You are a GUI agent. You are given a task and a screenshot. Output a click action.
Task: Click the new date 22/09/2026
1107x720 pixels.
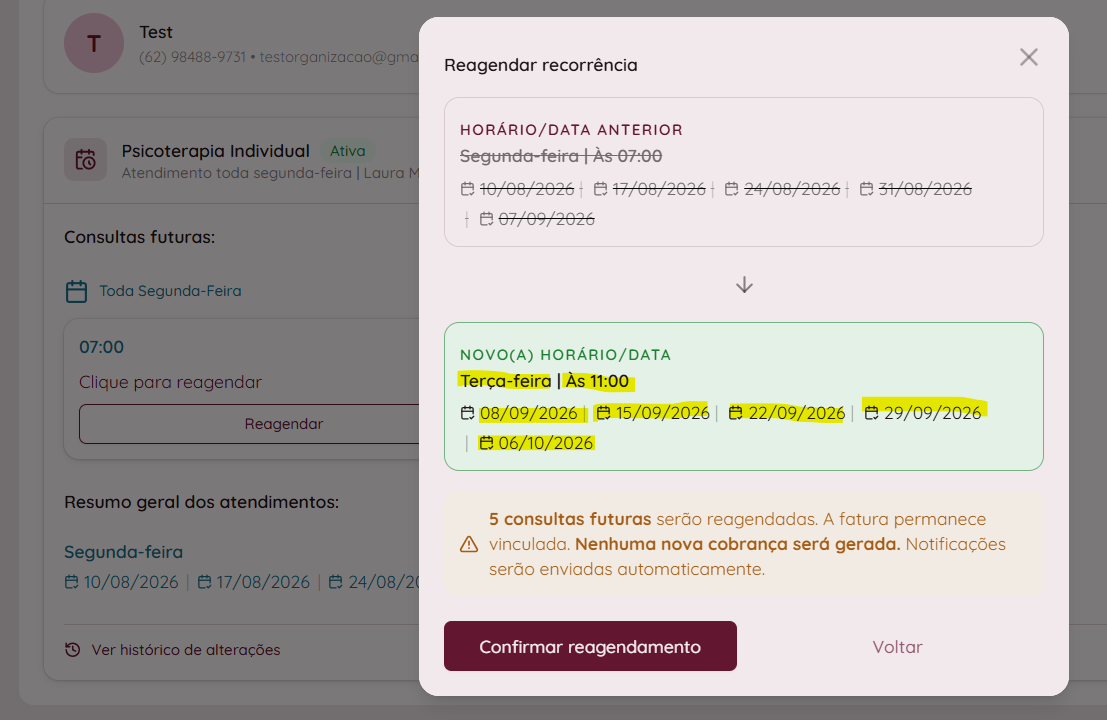point(796,413)
